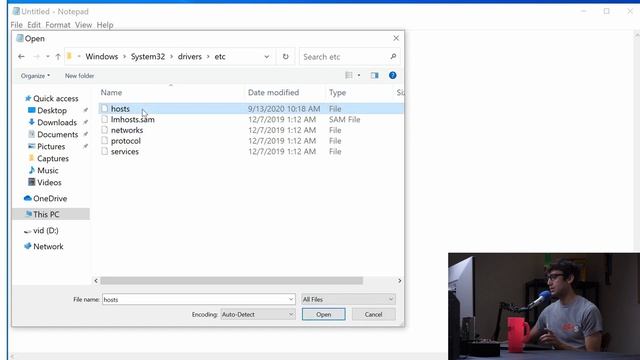Click the scroll left arrow in file list
The height and width of the screenshot is (360, 640).
pyautogui.click(x=96, y=280)
